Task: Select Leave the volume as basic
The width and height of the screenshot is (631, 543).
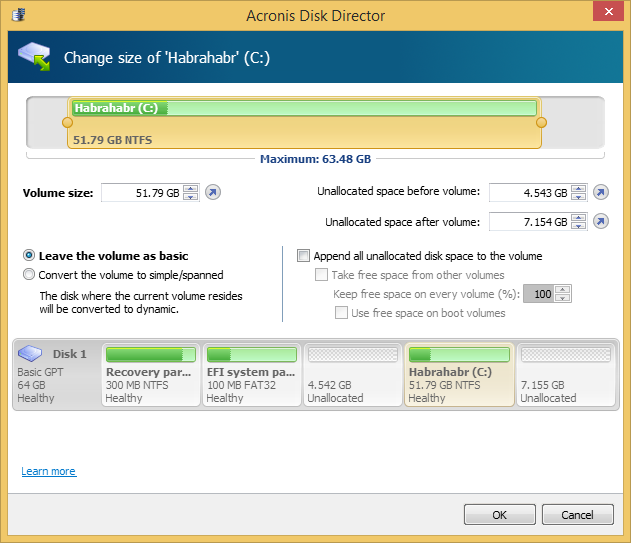Action: pos(29,256)
